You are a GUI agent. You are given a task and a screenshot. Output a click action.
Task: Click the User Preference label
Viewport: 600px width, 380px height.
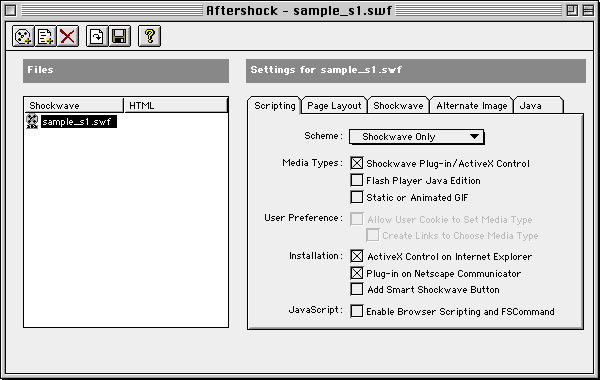pyautogui.click(x=303, y=218)
